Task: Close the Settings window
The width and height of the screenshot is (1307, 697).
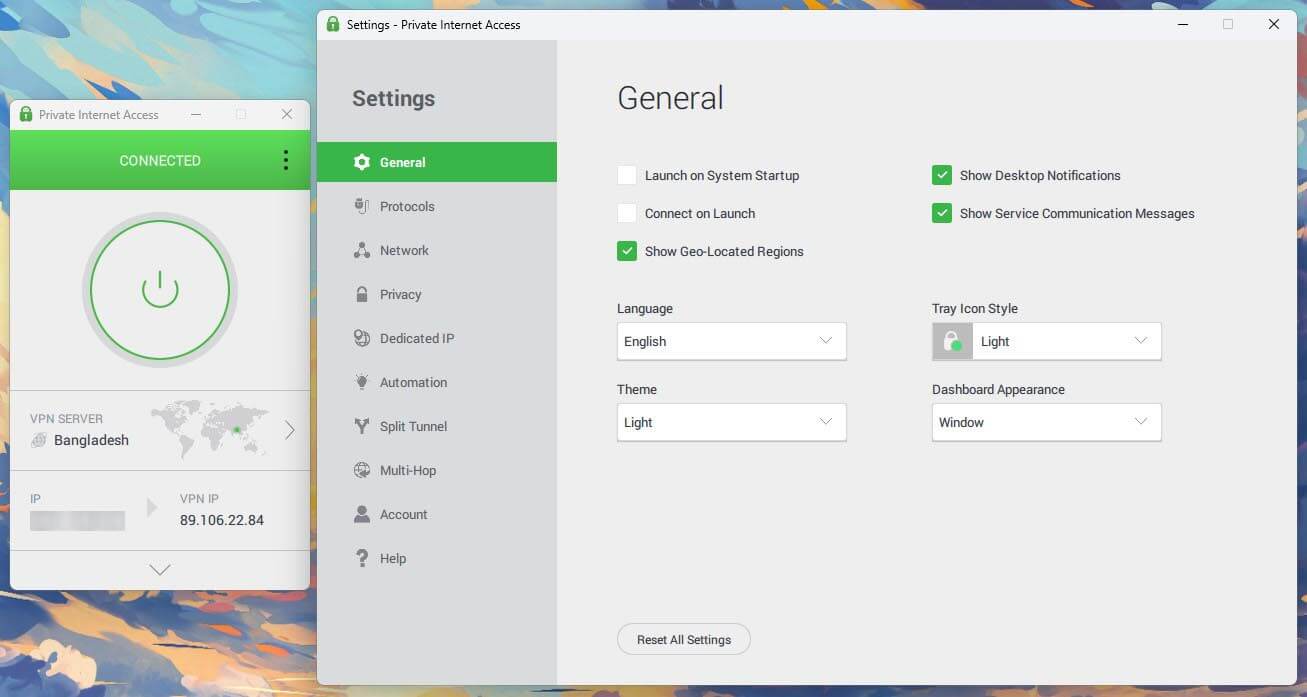Action: click(1274, 24)
